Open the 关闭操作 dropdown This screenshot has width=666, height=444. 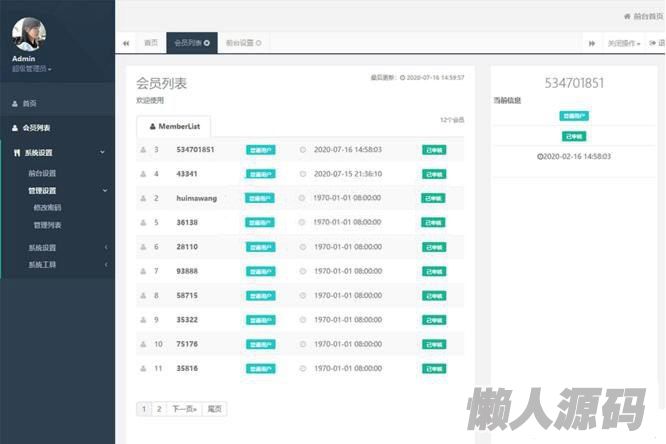pyautogui.click(x=624, y=43)
